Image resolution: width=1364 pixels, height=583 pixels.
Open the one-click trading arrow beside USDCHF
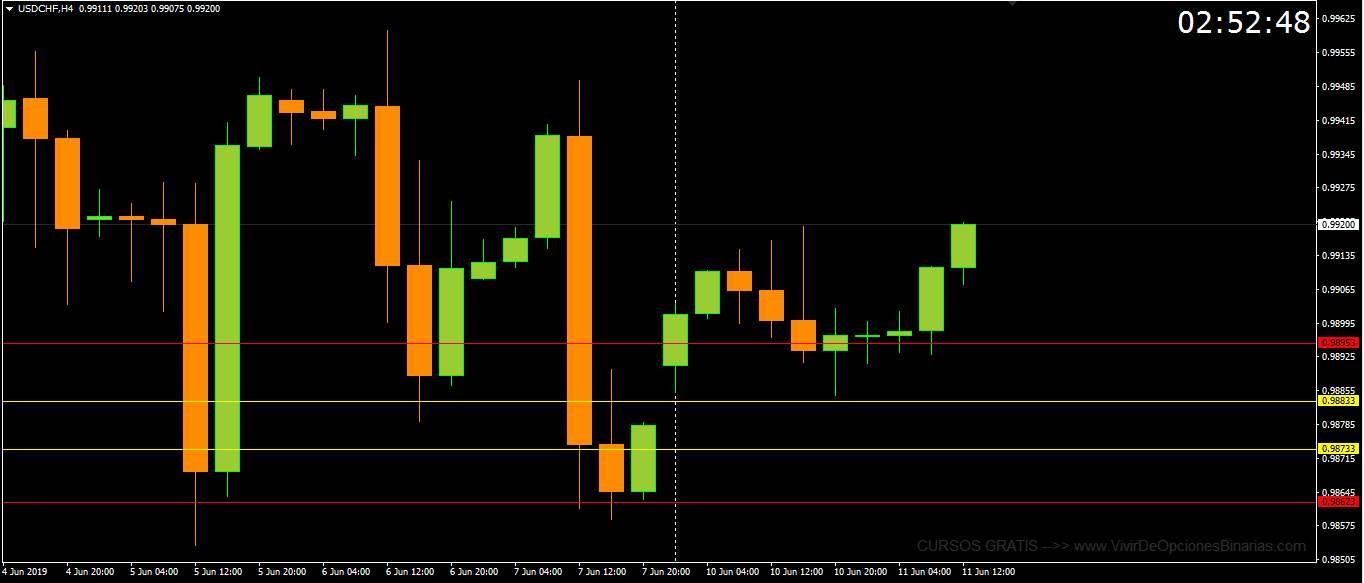(x=8, y=8)
